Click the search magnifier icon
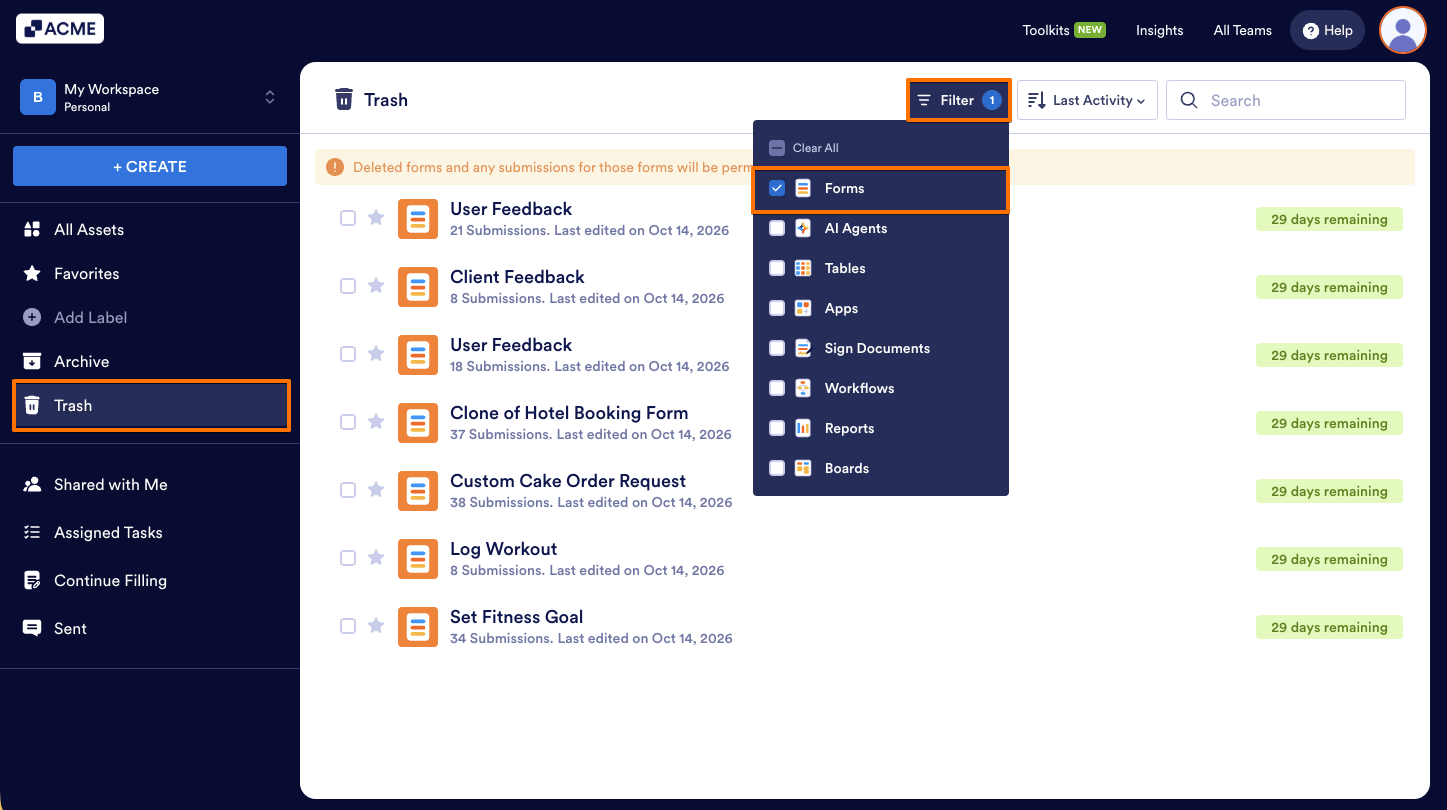Screen dimensions: 1447x810 (x=1189, y=100)
